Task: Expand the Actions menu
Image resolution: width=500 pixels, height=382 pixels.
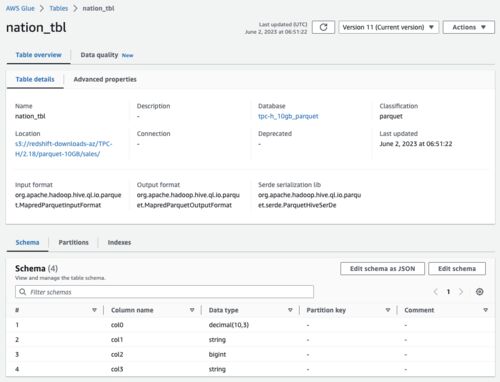Action: pyautogui.click(x=469, y=27)
